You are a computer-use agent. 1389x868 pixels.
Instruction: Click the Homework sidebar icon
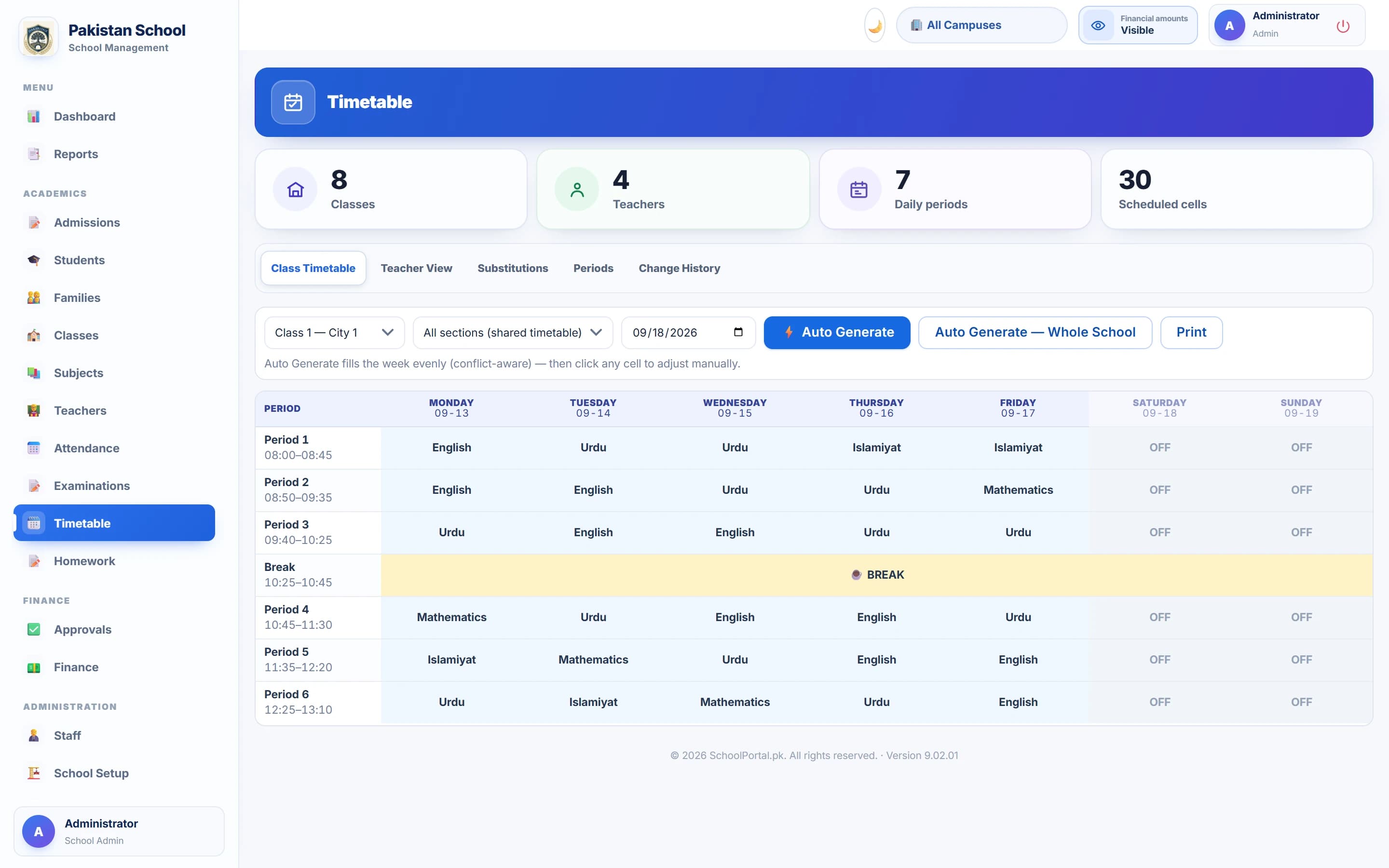click(x=34, y=561)
